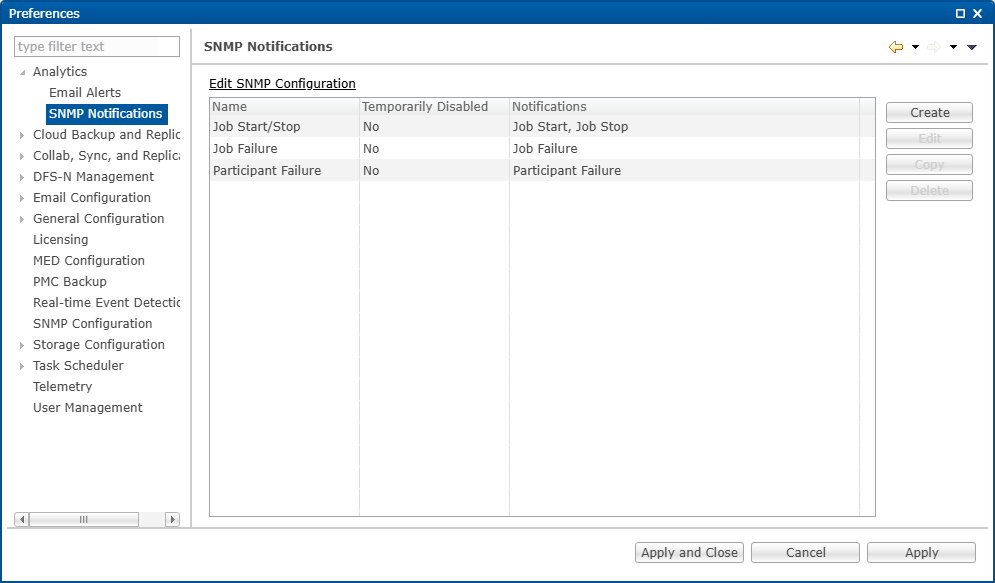The height and width of the screenshot is (583, 995).
Task: Click the tree horizontal scrollbar thumb
Action: coord(84,520)
